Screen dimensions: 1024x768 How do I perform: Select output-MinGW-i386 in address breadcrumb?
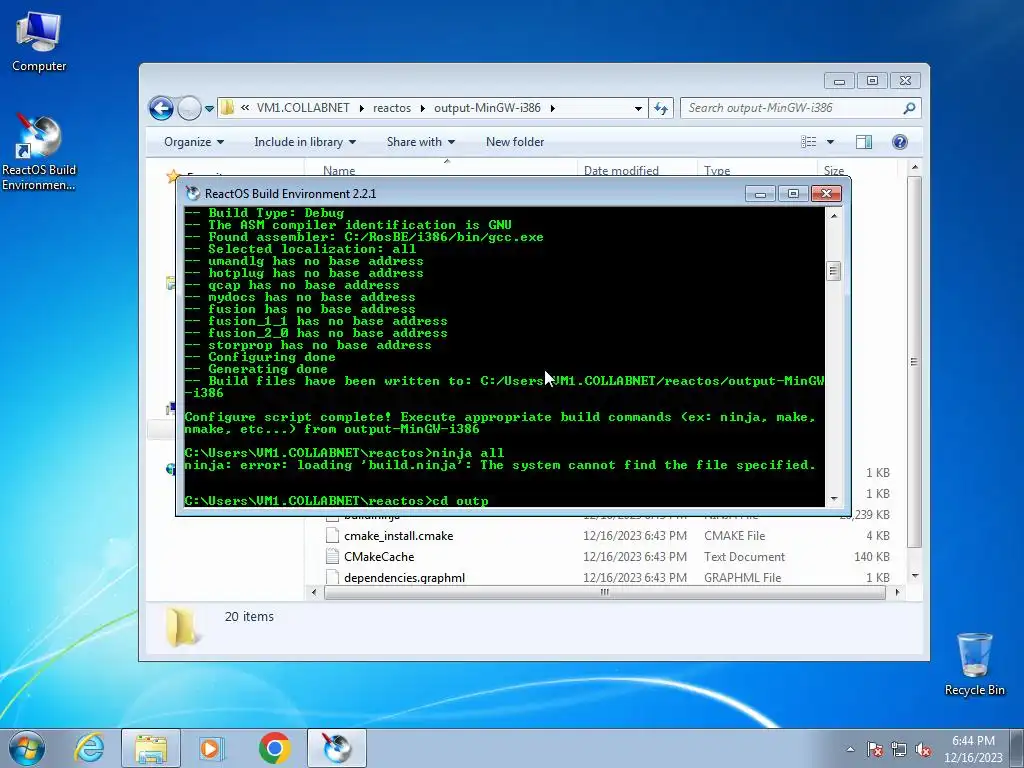487,108
